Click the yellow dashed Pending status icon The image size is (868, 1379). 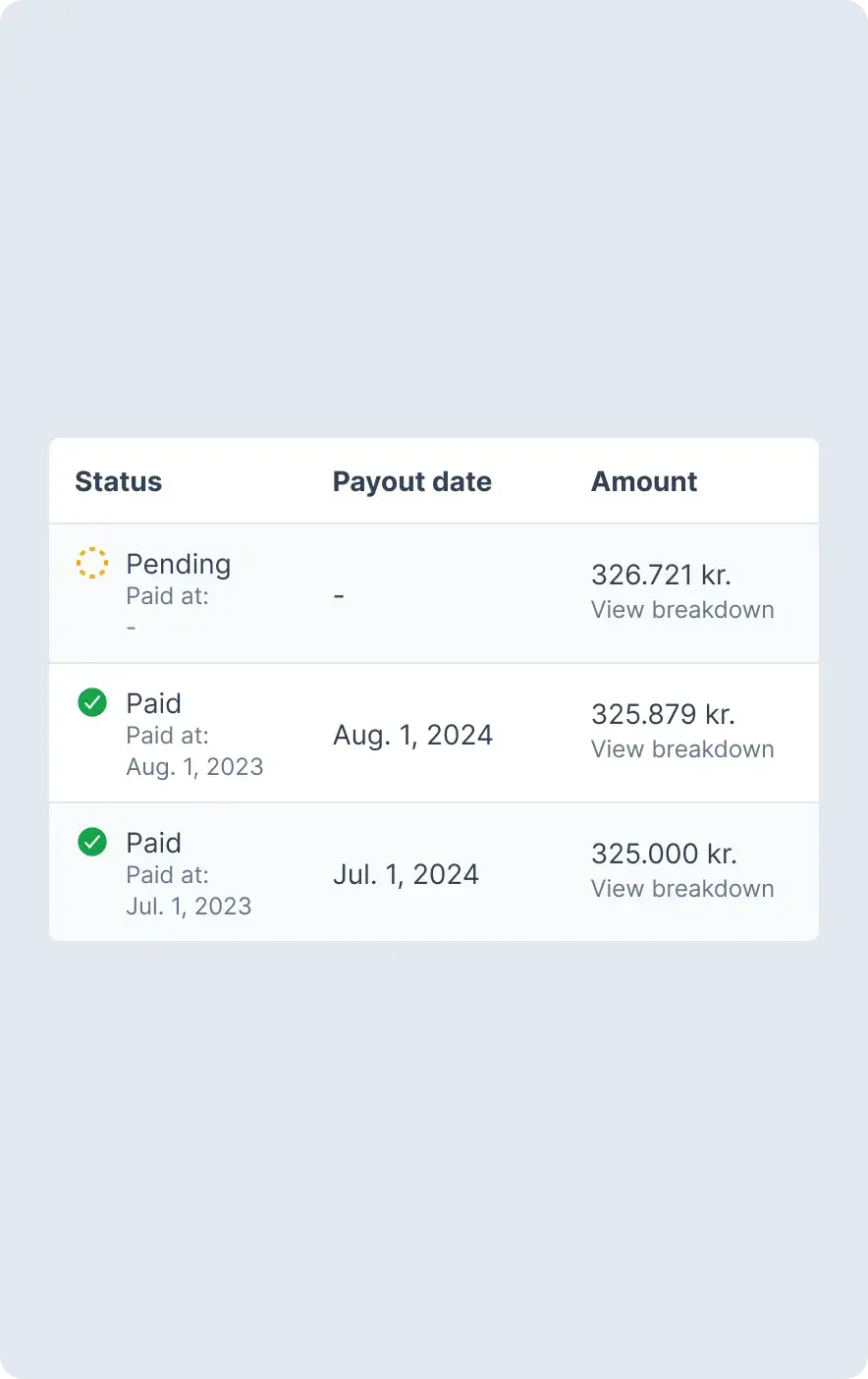pos(92,563)
